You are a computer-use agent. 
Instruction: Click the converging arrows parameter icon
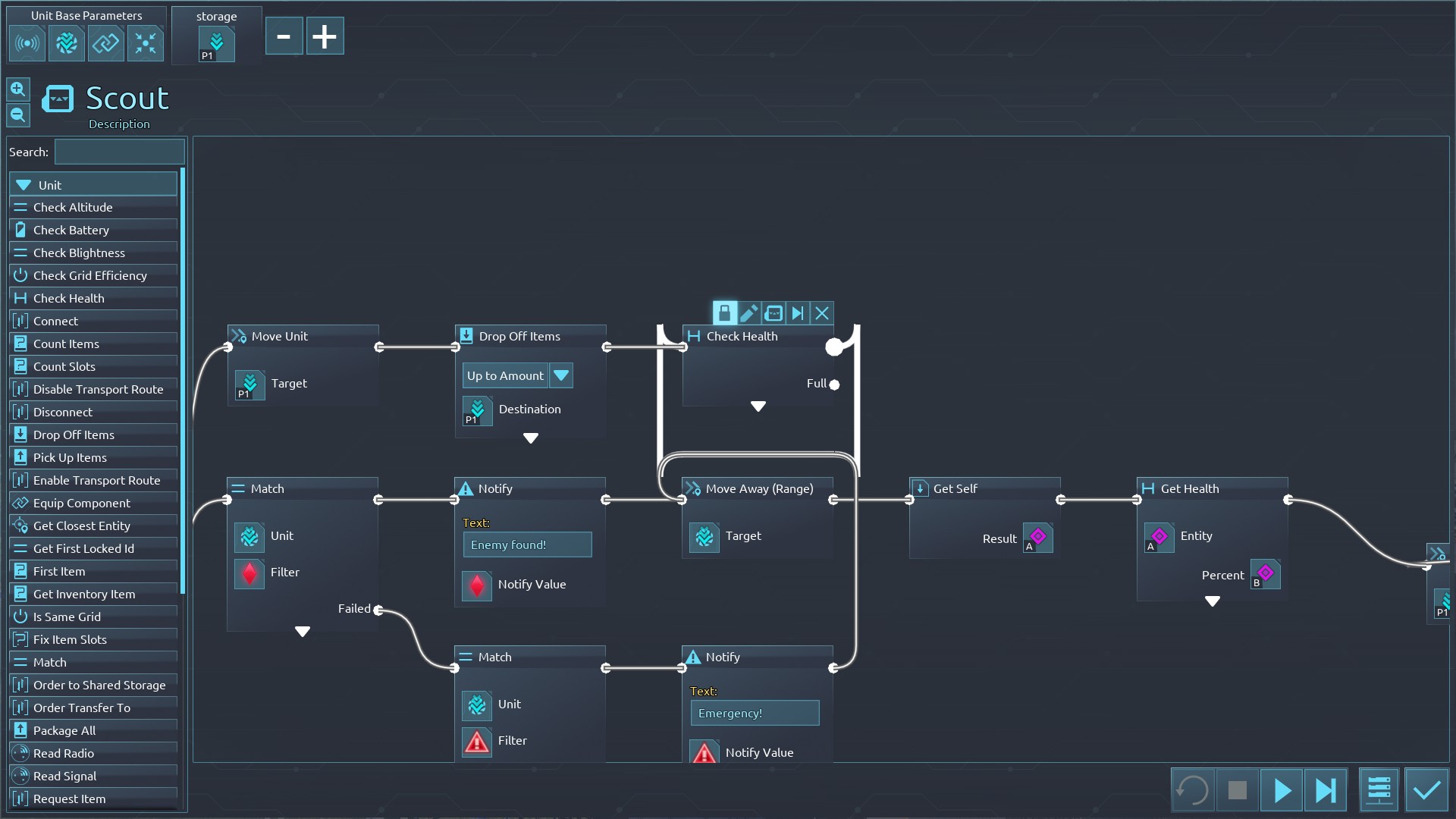click(x=146, y=43)
